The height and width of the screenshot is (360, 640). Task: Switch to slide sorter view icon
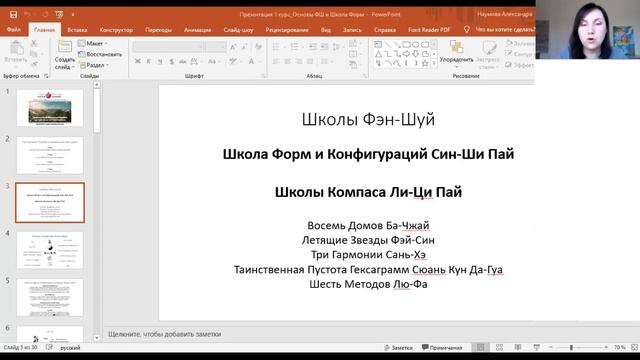click(499, 347)
